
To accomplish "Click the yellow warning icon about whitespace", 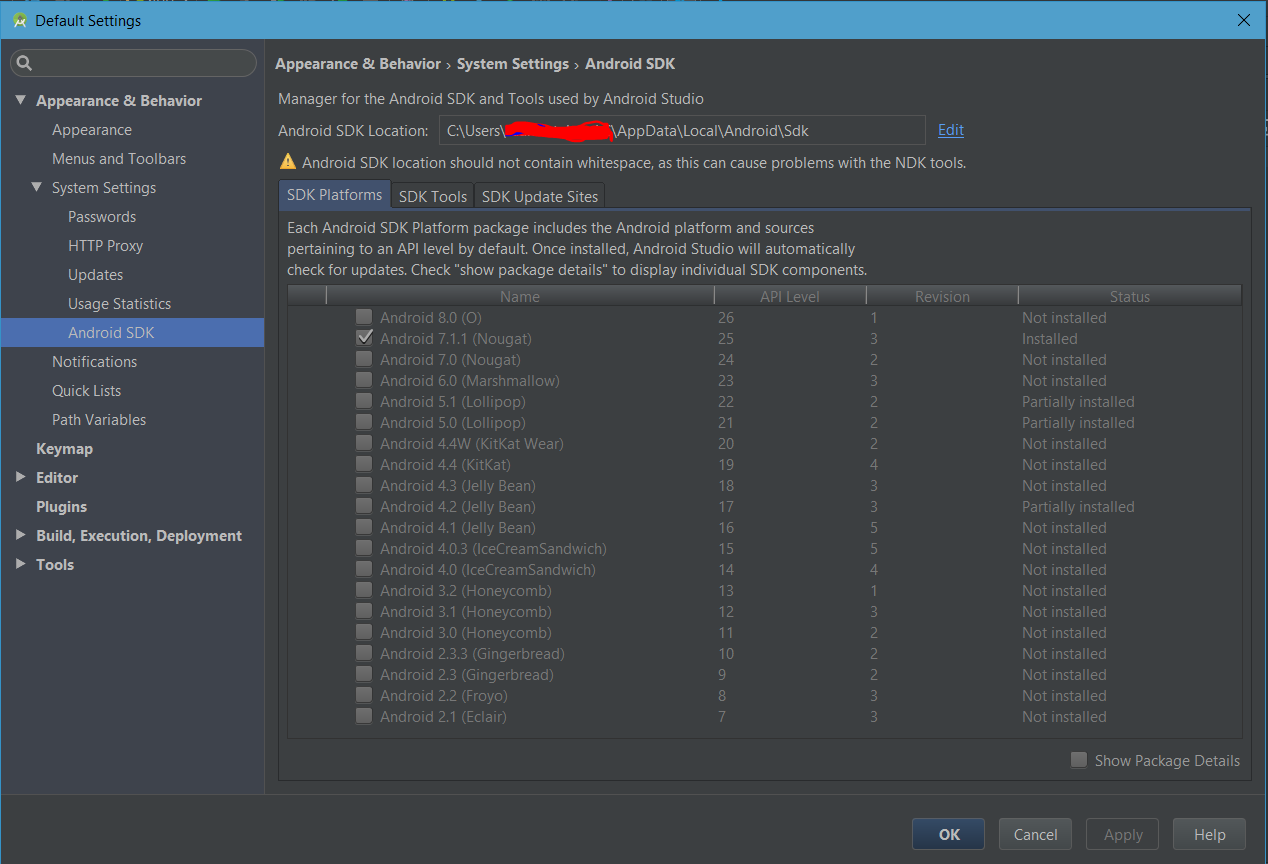I will [288, 161].
